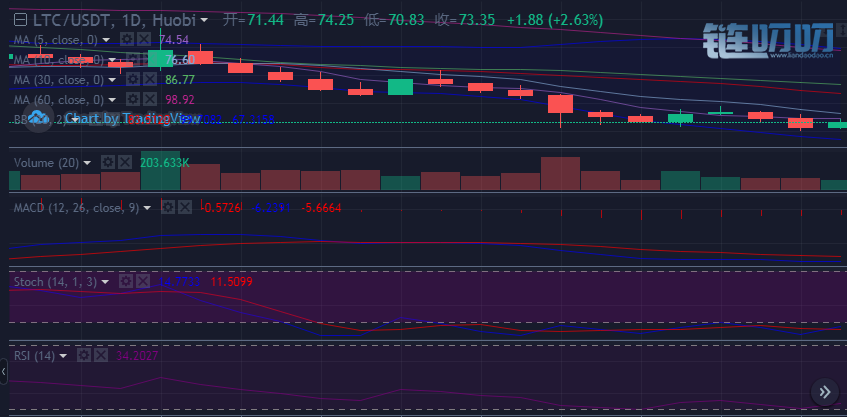Select the Stoch (14, 1, 3) label
The height and width of the screenshot is (417, 847).
click(56, 282)
